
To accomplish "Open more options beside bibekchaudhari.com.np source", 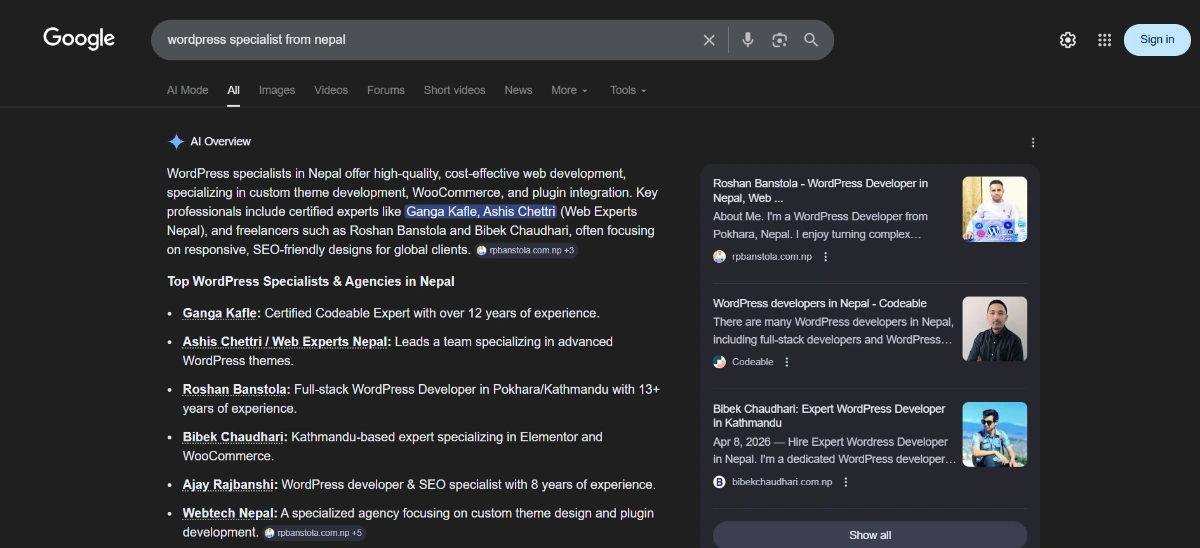I will click(846, 482).
